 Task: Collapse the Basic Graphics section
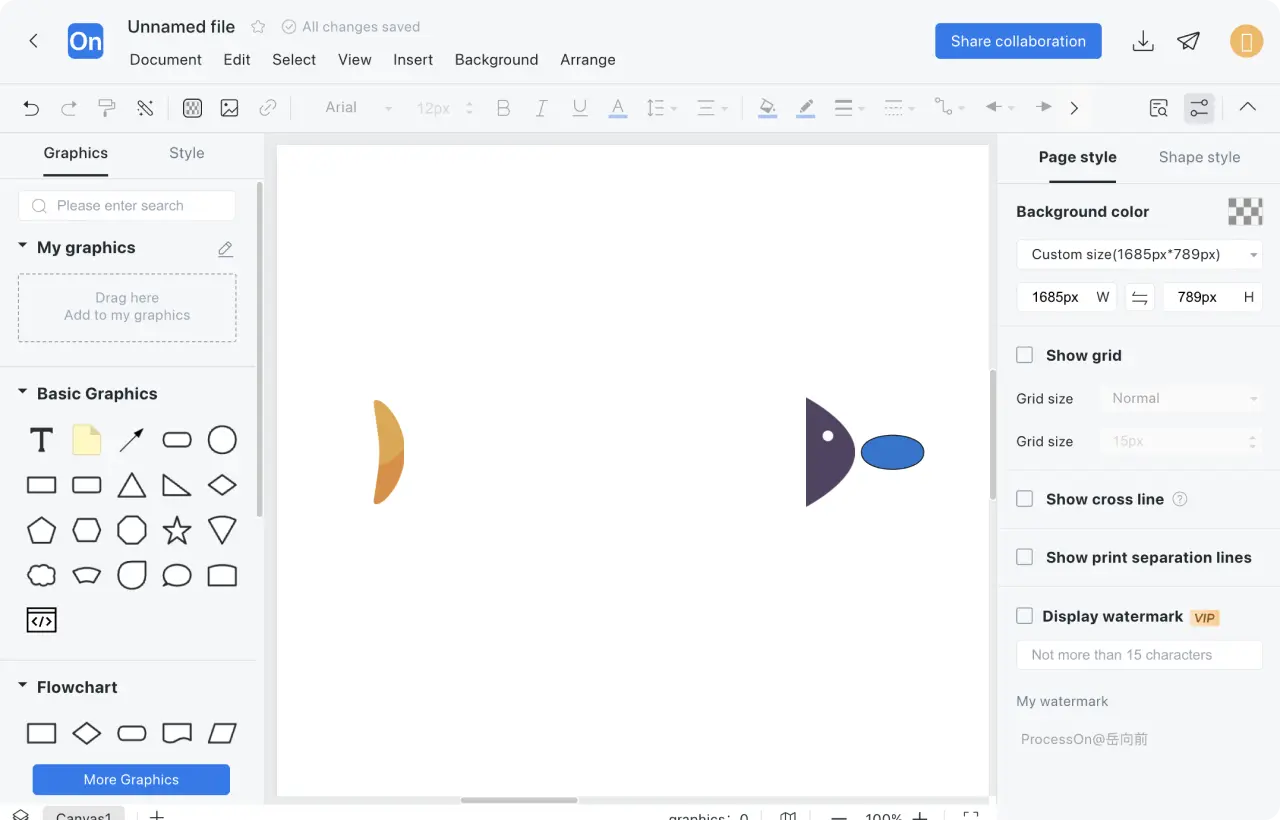pos(22,393)
